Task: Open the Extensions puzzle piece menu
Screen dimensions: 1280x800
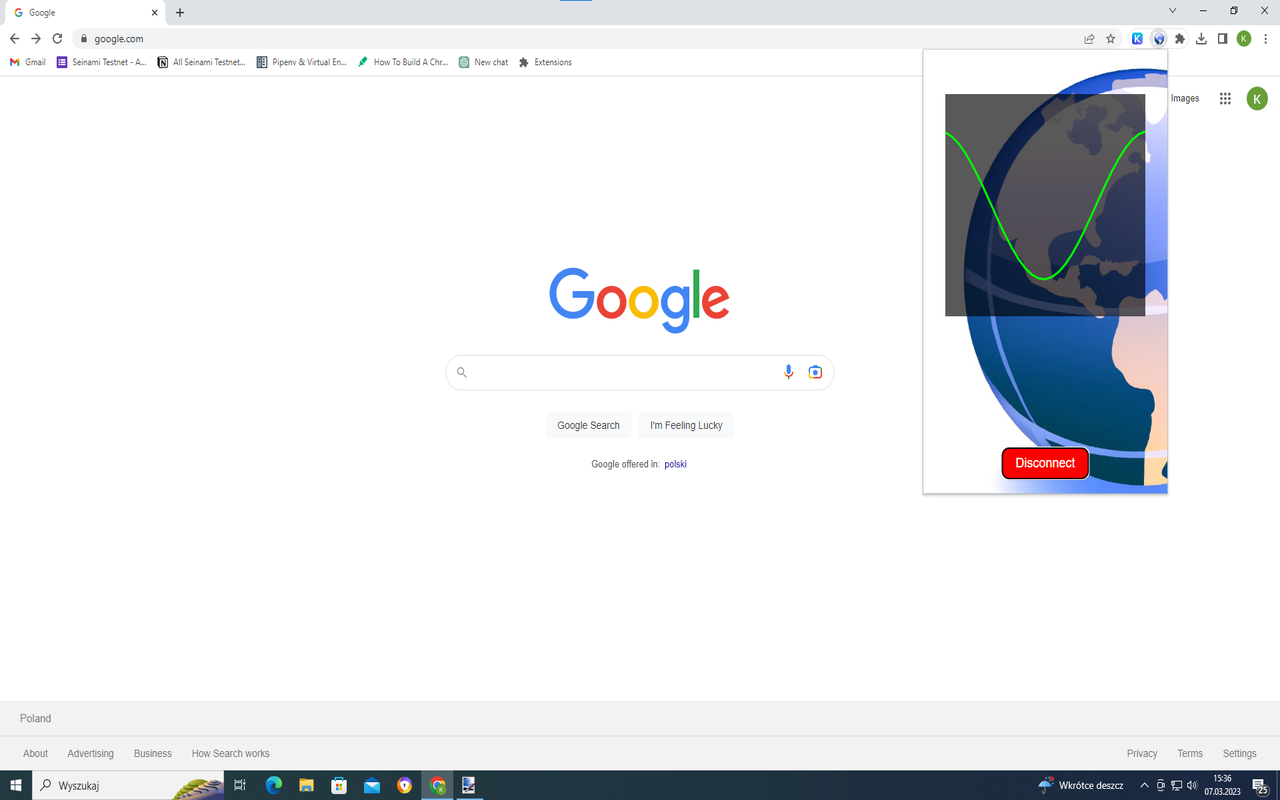Action: pyautogui.click(x=1180, y=39)
